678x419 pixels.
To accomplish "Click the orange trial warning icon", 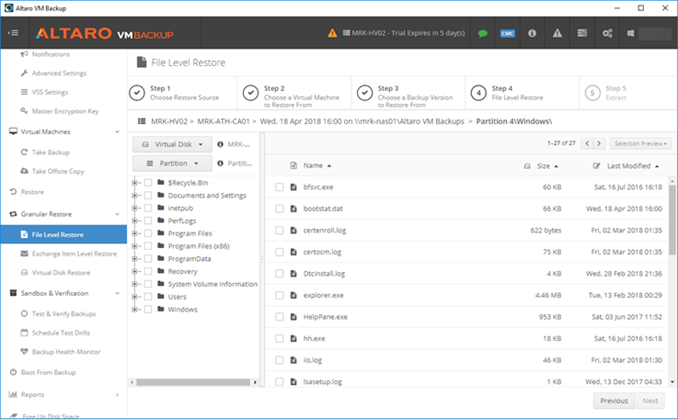I will pos(332,33).
